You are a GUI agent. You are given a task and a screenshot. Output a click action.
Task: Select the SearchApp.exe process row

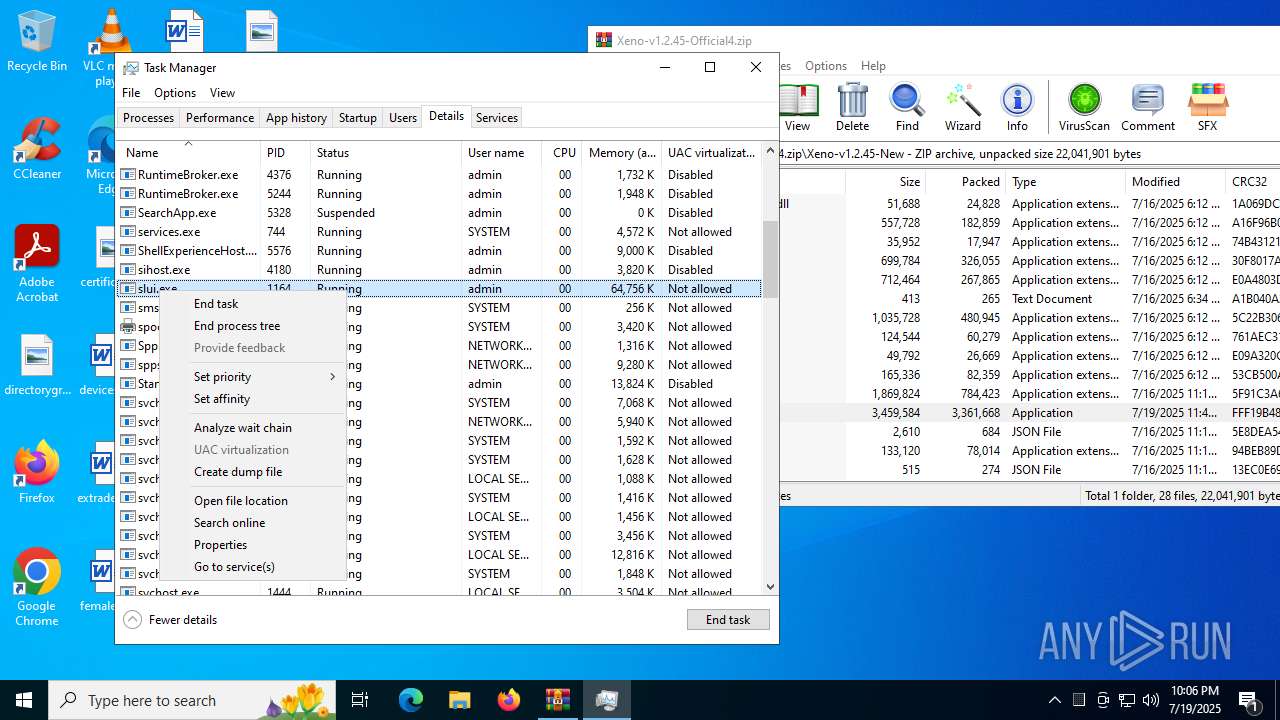[x=440, y=213]
